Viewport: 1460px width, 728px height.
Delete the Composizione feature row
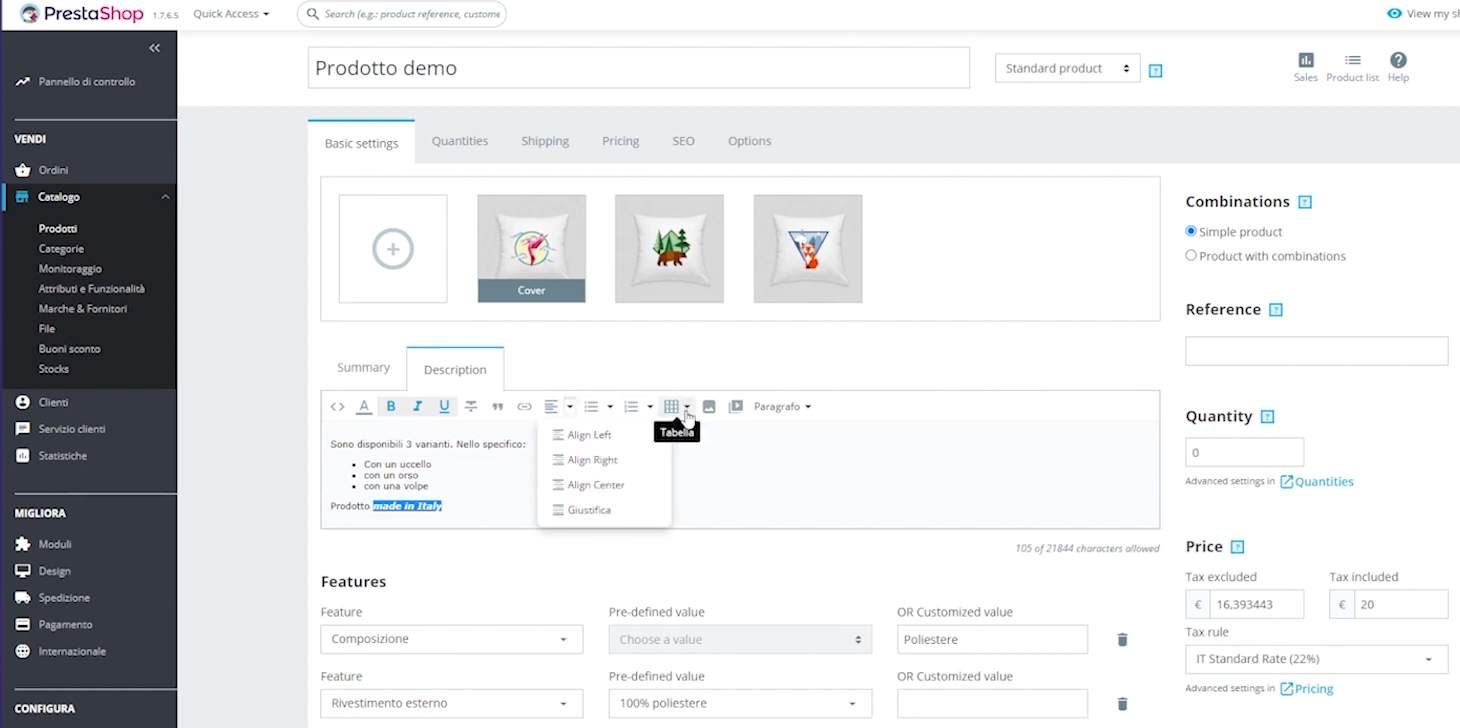(1122, 639)
